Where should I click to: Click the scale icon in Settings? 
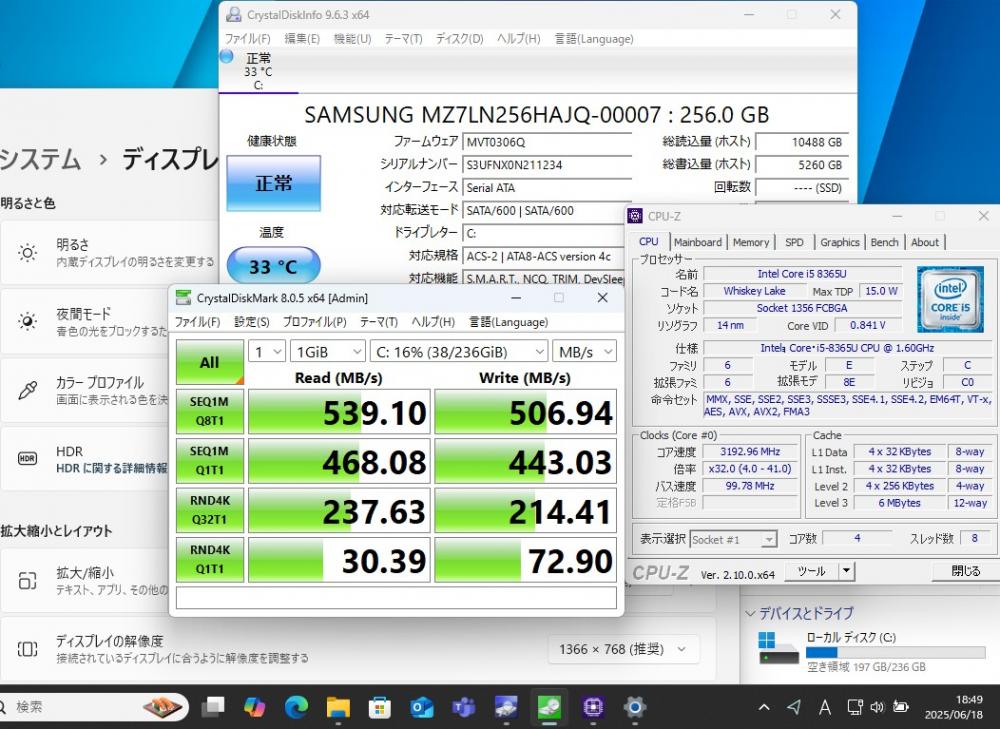pos(27,580)
